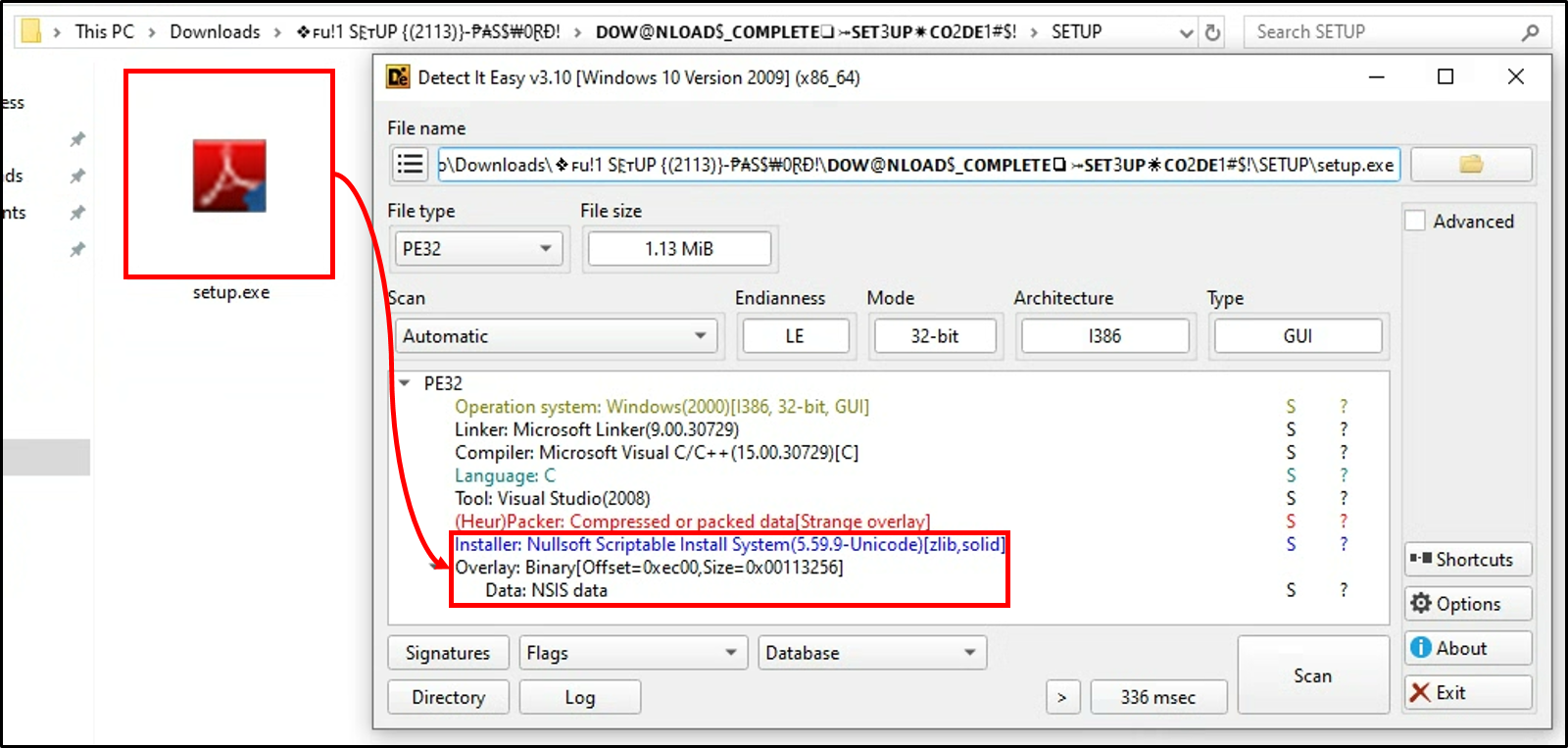Click the file list hamburger icon
The width and height of the screenshot is (1568, 748).
(410, 165)
